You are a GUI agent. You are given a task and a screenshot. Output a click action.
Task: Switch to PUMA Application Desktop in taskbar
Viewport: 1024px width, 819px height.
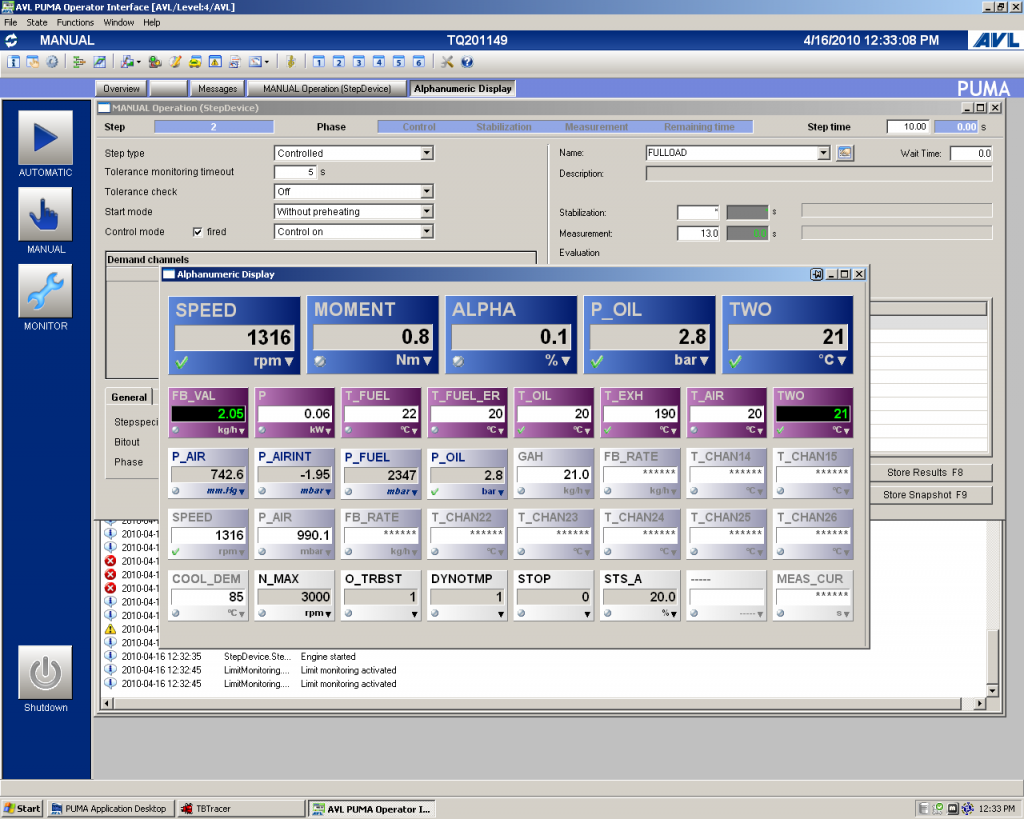coord(110,809)
